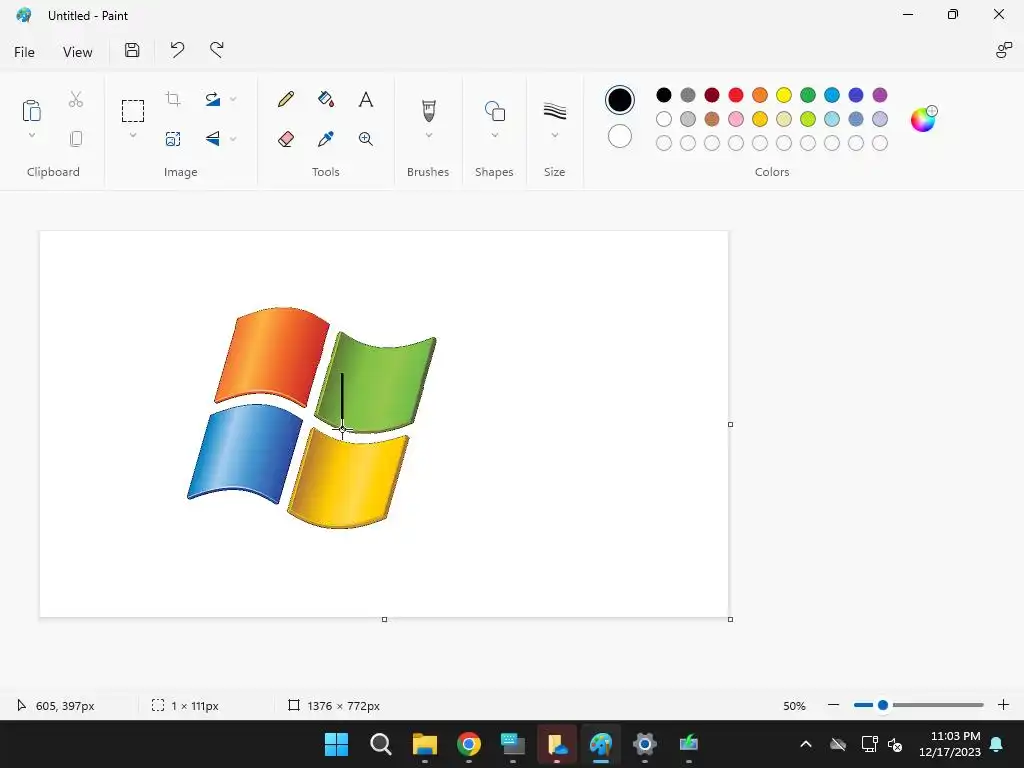This screenshot has height=768, width=1024.
Task: Click the share icon at top right
Action: pyautogui.click(x=1004, y=50)
